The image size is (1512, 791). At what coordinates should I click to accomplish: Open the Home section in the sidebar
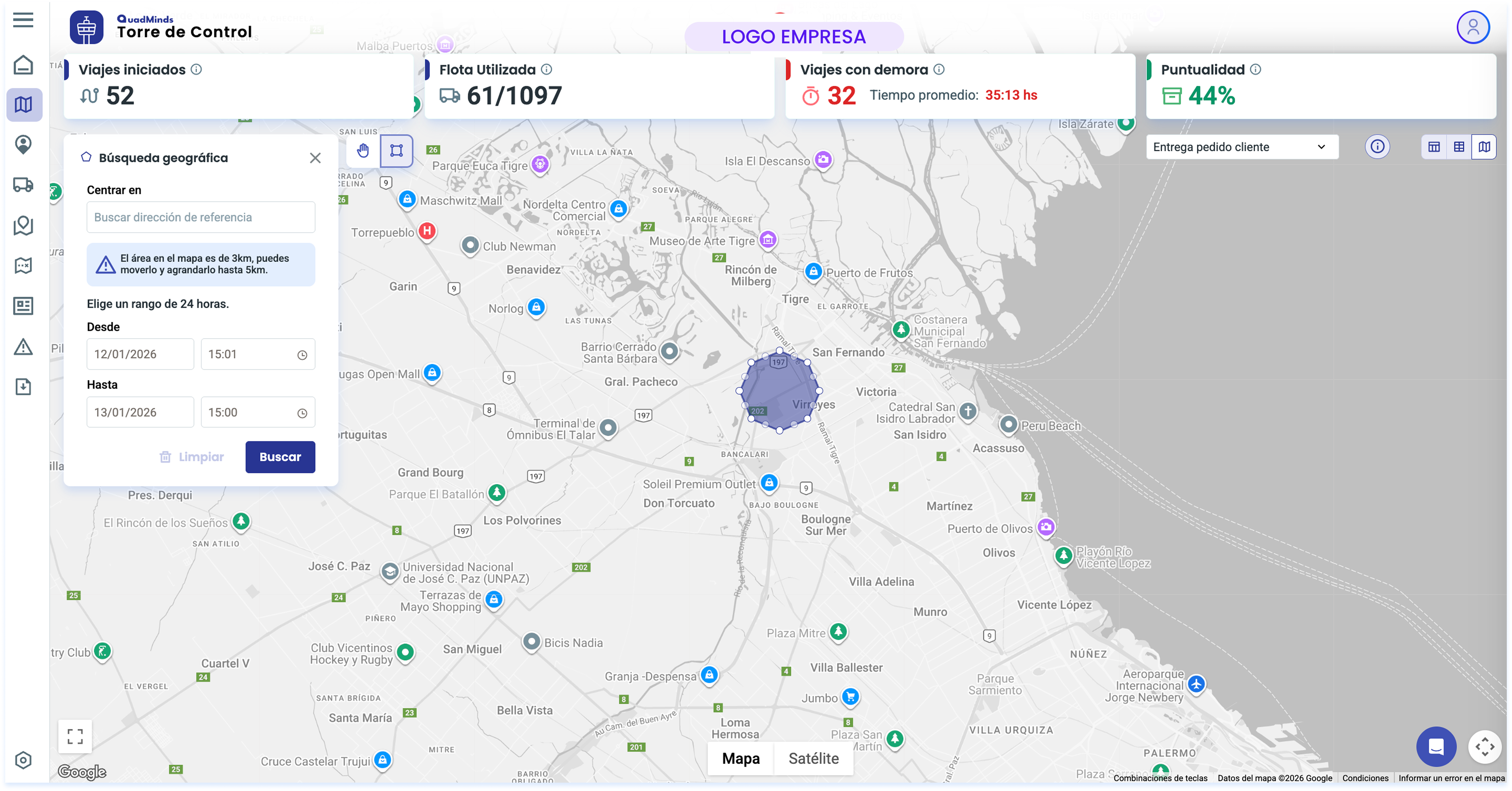(x=23, y=64)
